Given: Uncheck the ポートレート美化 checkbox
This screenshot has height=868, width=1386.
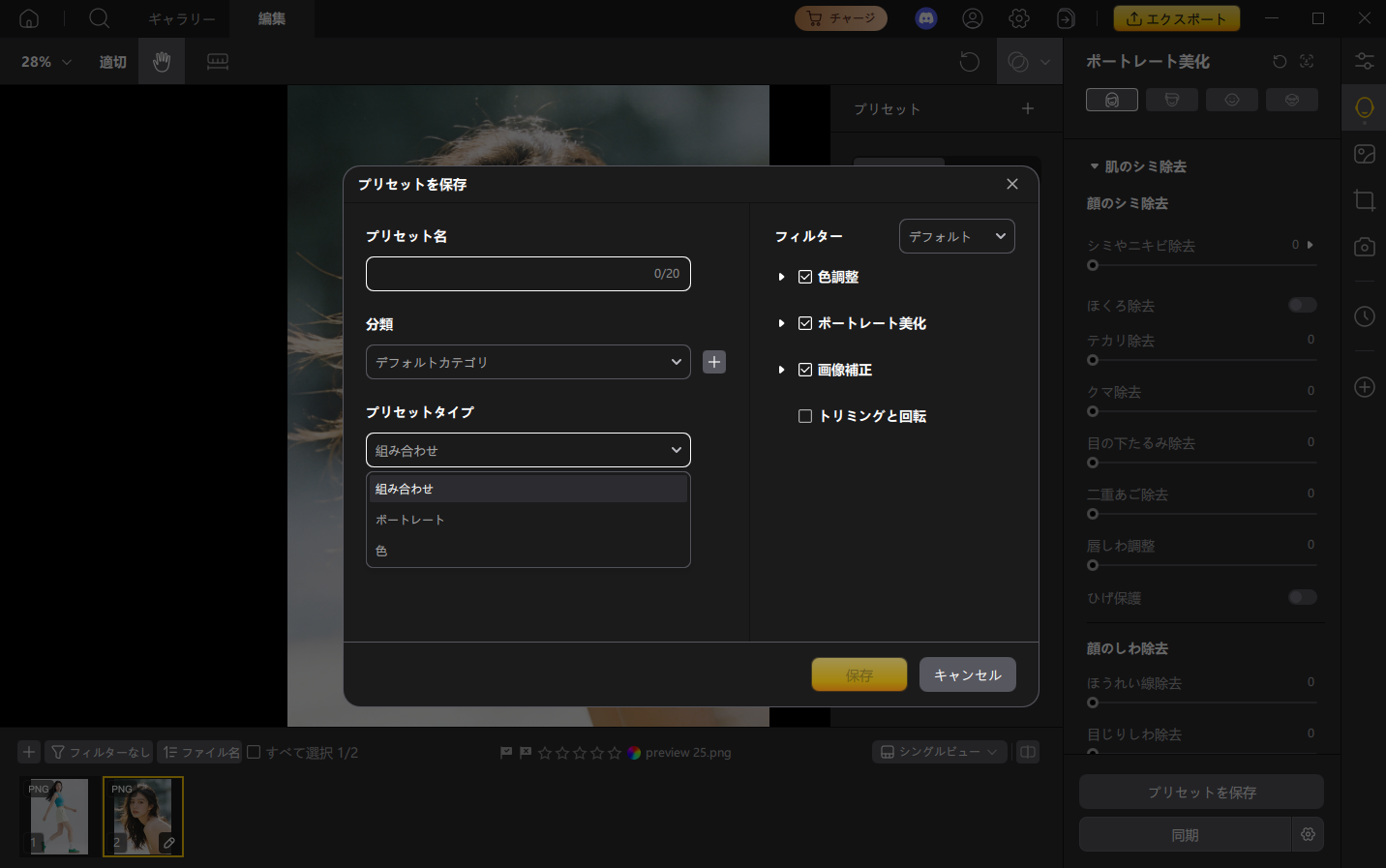Looking at the screenshot, I should 805,323.
